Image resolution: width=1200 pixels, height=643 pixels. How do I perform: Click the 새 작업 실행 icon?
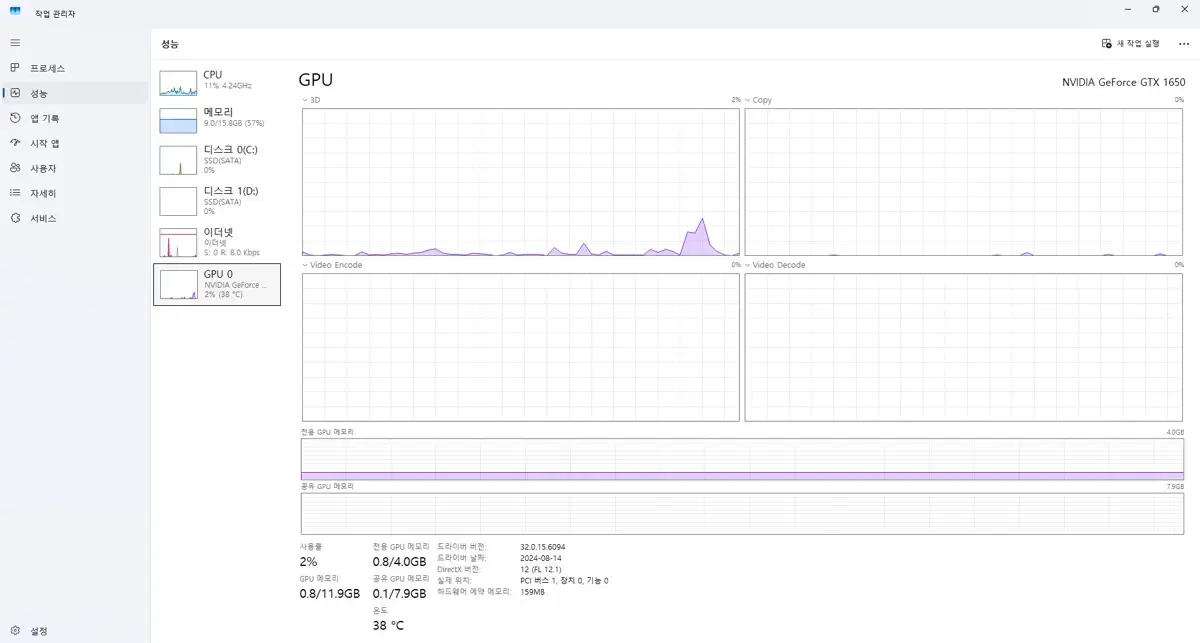pos(1106,44)
